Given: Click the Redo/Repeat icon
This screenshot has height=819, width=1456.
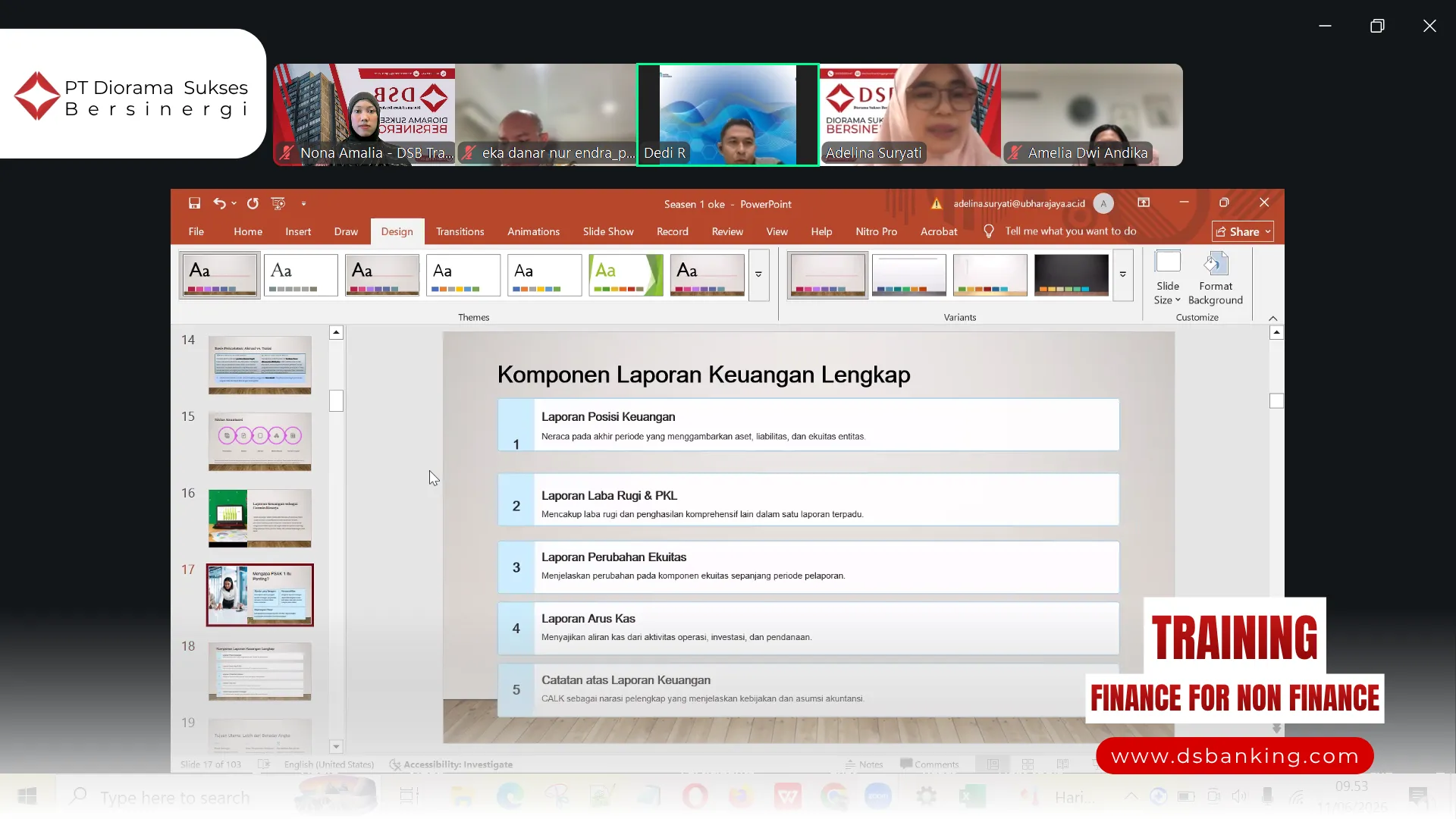Looking at the screenshot, I should (x=253, y=203).
